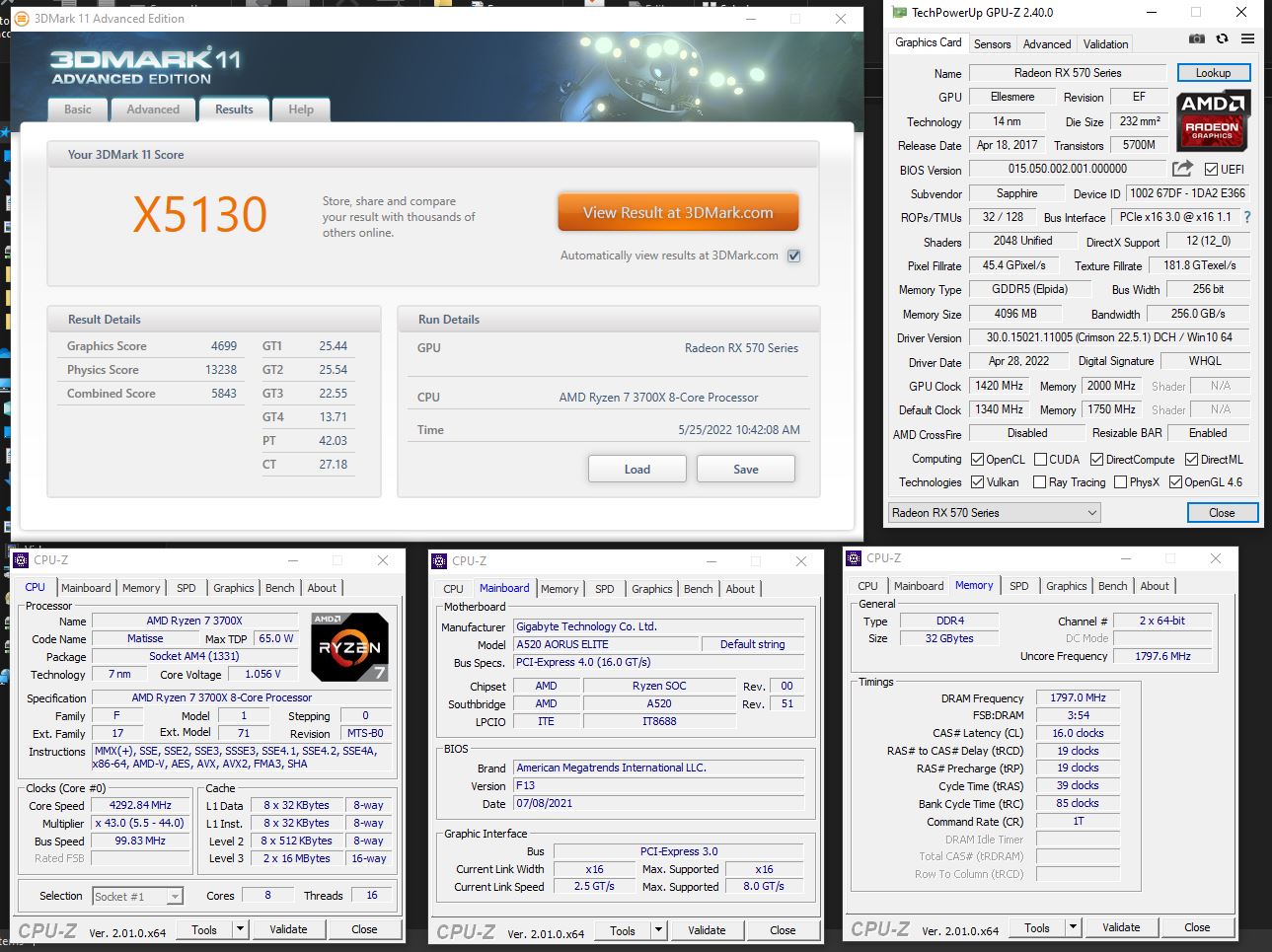
Task: Click the GPU-Z title bar icon
Action: 899,13
